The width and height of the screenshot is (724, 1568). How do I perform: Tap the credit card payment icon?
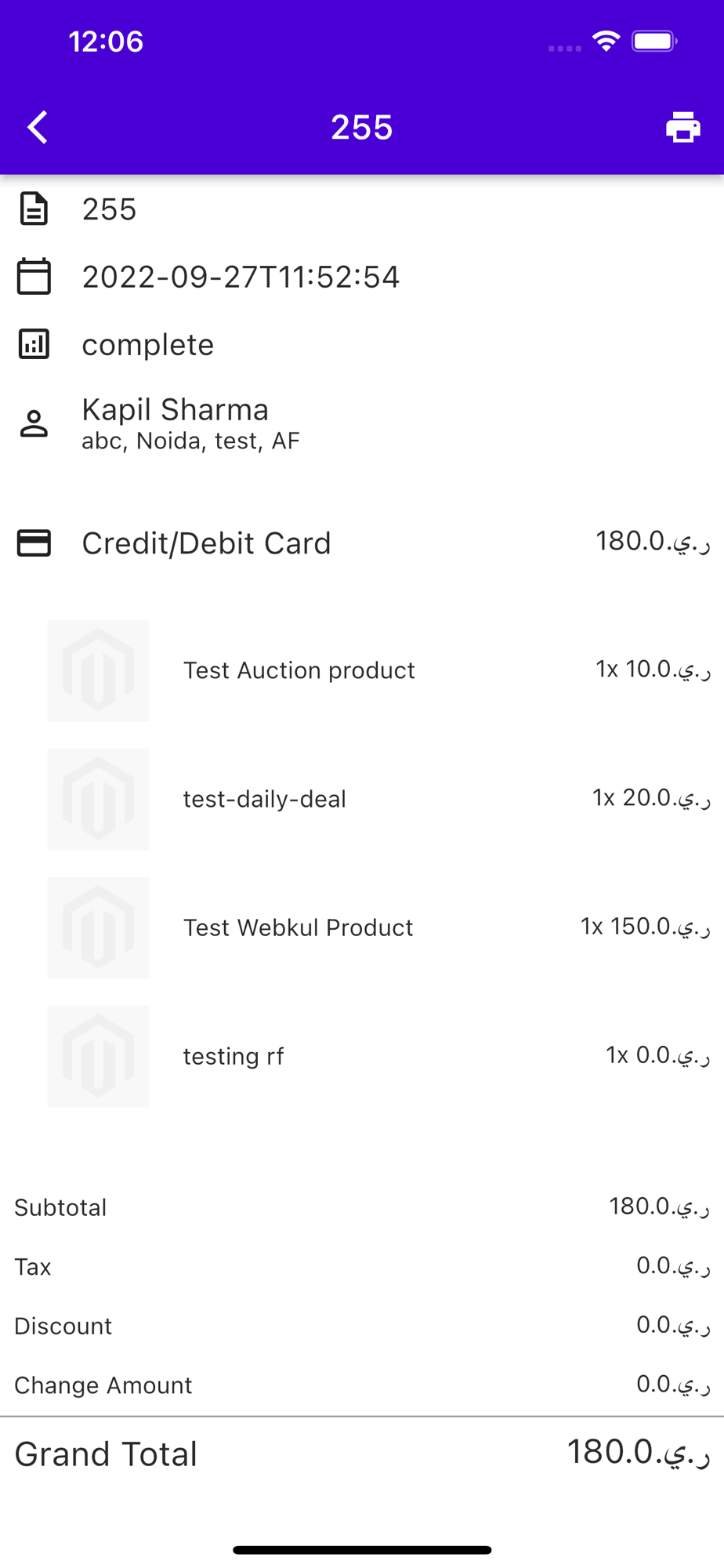tap(34, 543)
